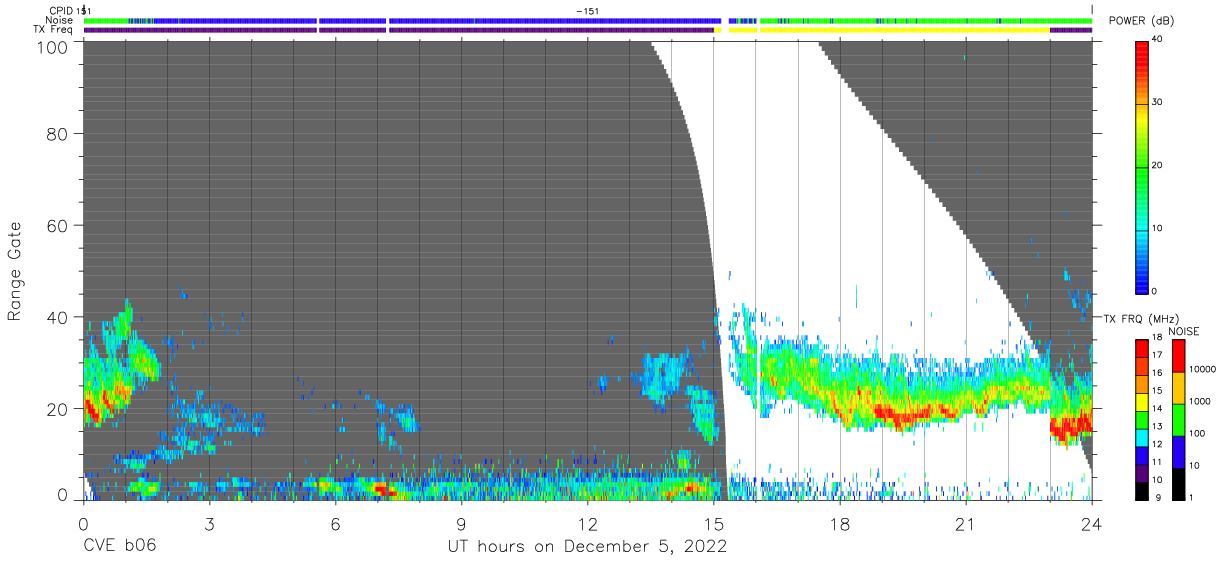This screenshot has height=567, width=1228.
Task: Click the '1' label on NOISE scale
Action: click(x=1193, y=498)
